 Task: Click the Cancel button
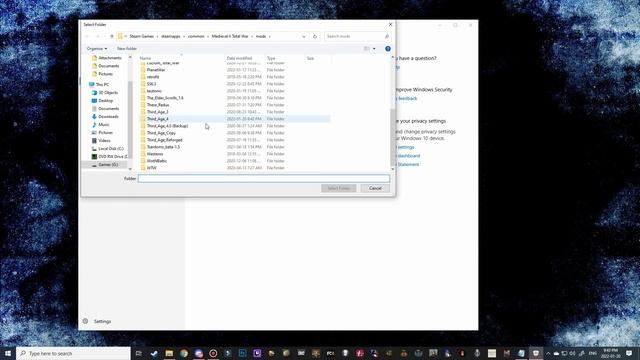375,188
